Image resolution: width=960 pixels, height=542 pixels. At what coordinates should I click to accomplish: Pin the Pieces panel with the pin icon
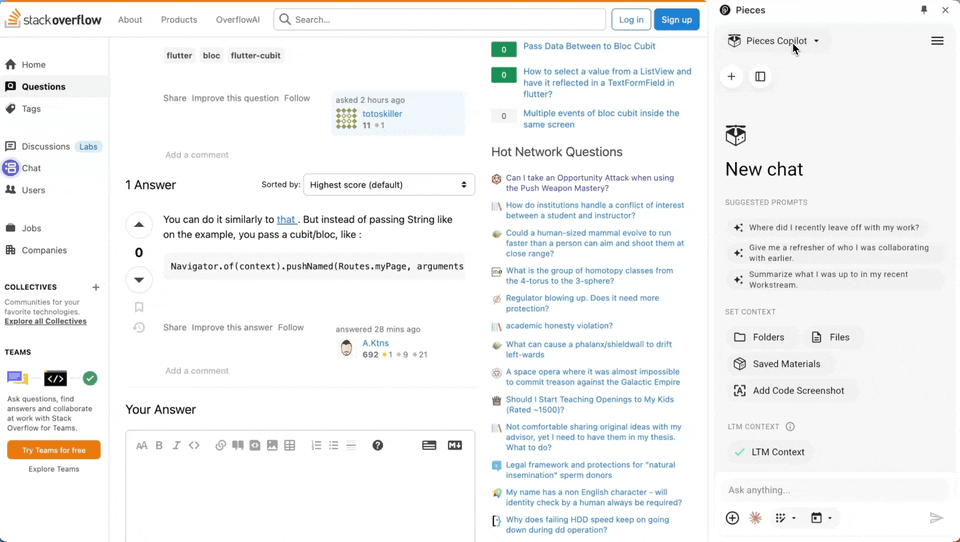point(924,10)
